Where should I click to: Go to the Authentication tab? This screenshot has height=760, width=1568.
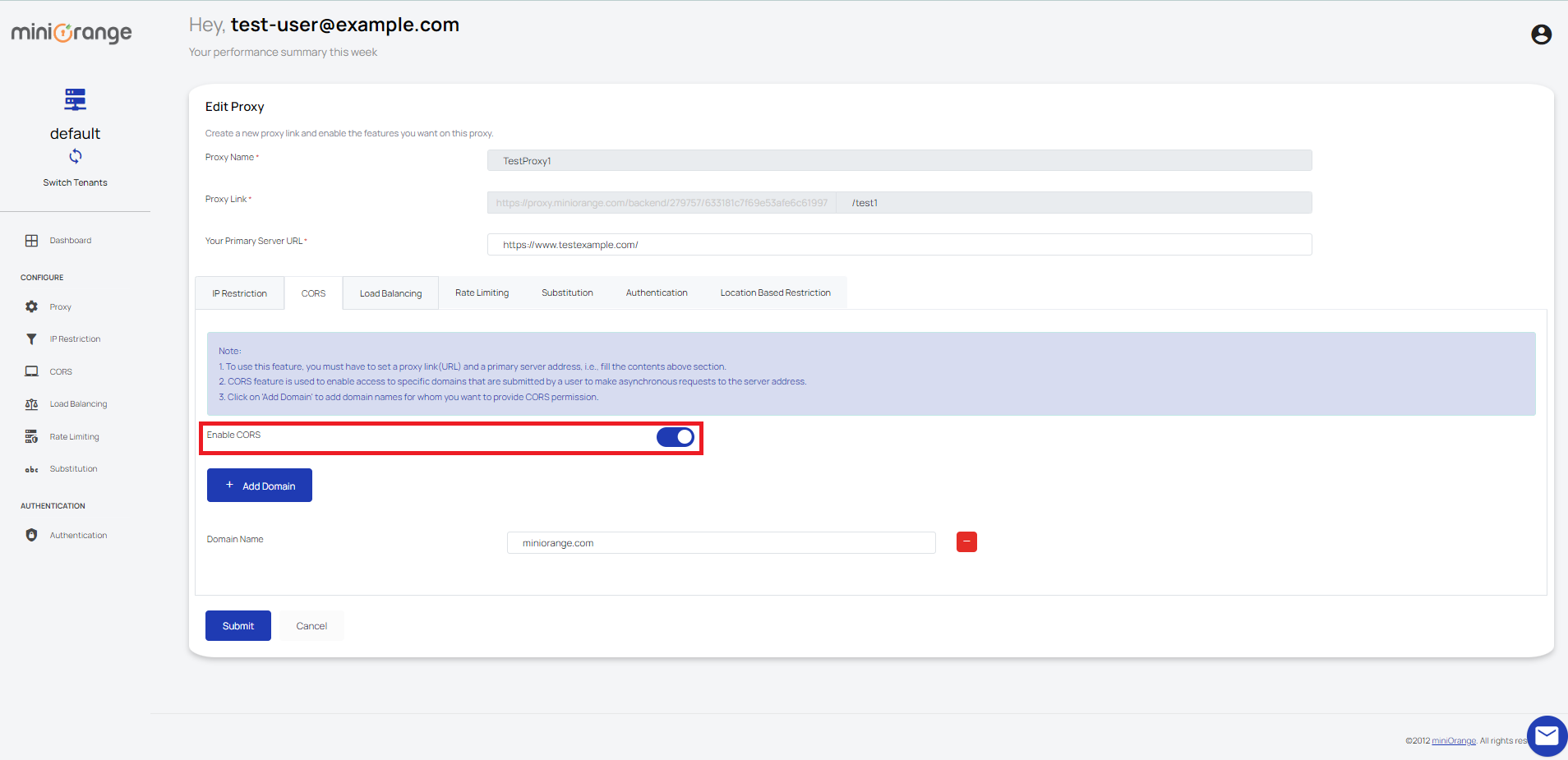click(657, 292)
